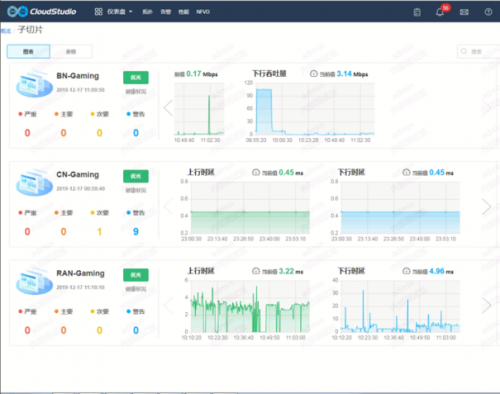The width and height of the screenshot is (500, 394).
Task: Click the 子切片 page title
Action: point(30,30)
